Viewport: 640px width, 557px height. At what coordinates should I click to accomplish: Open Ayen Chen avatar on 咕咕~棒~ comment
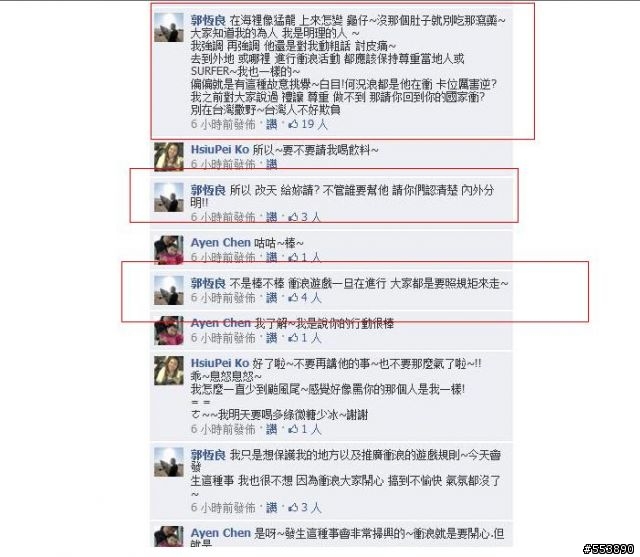click(x=169, y=250)
